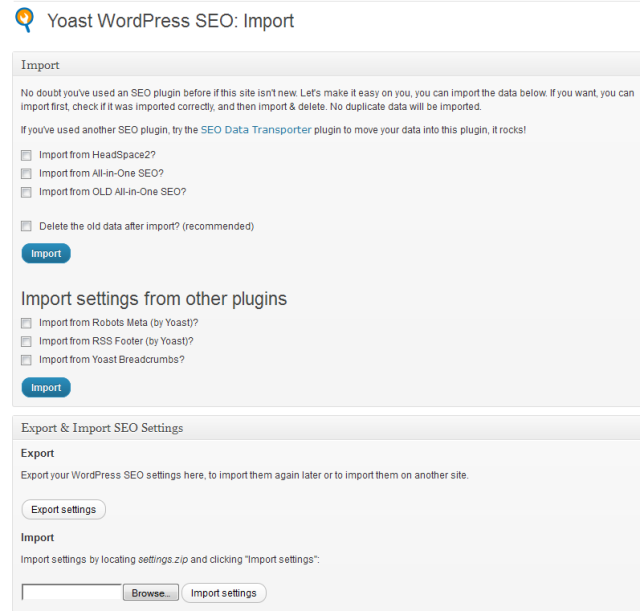Enable Delete the old data after import
640x611 pixels.
coord(26,226)
